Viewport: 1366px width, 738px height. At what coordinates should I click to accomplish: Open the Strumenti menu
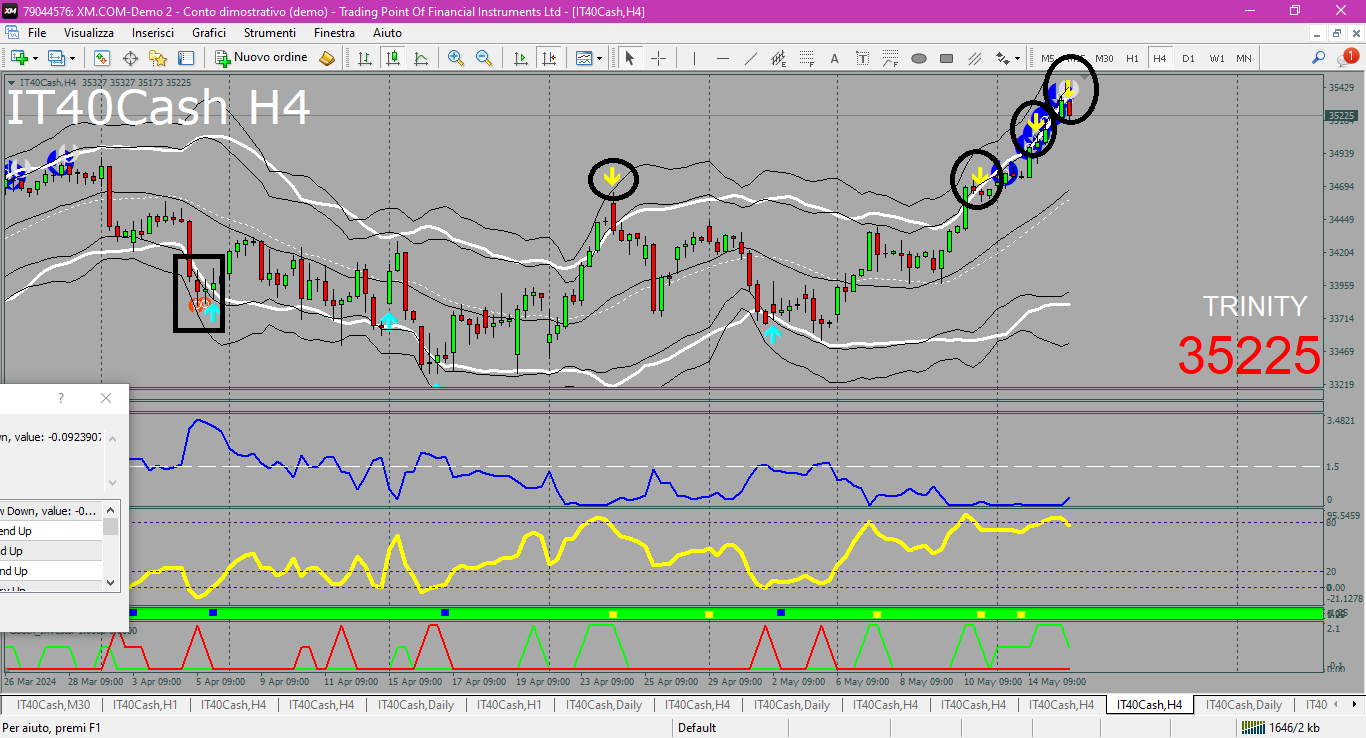[x=270, y=33]
